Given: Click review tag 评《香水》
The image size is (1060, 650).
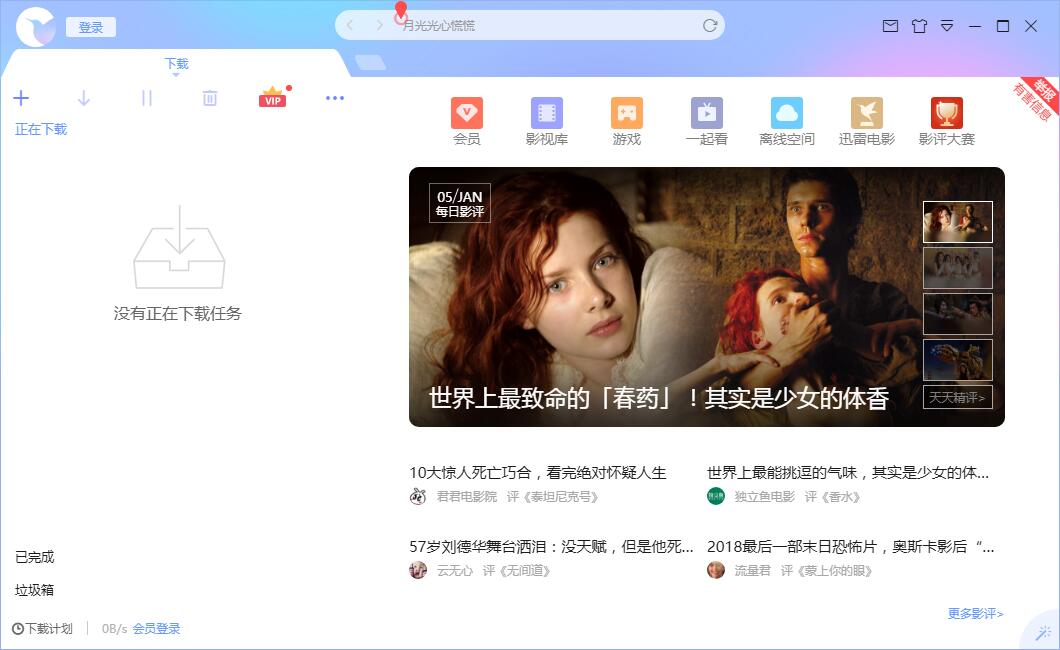Looking at the screenshot, I should click(833, 497).
